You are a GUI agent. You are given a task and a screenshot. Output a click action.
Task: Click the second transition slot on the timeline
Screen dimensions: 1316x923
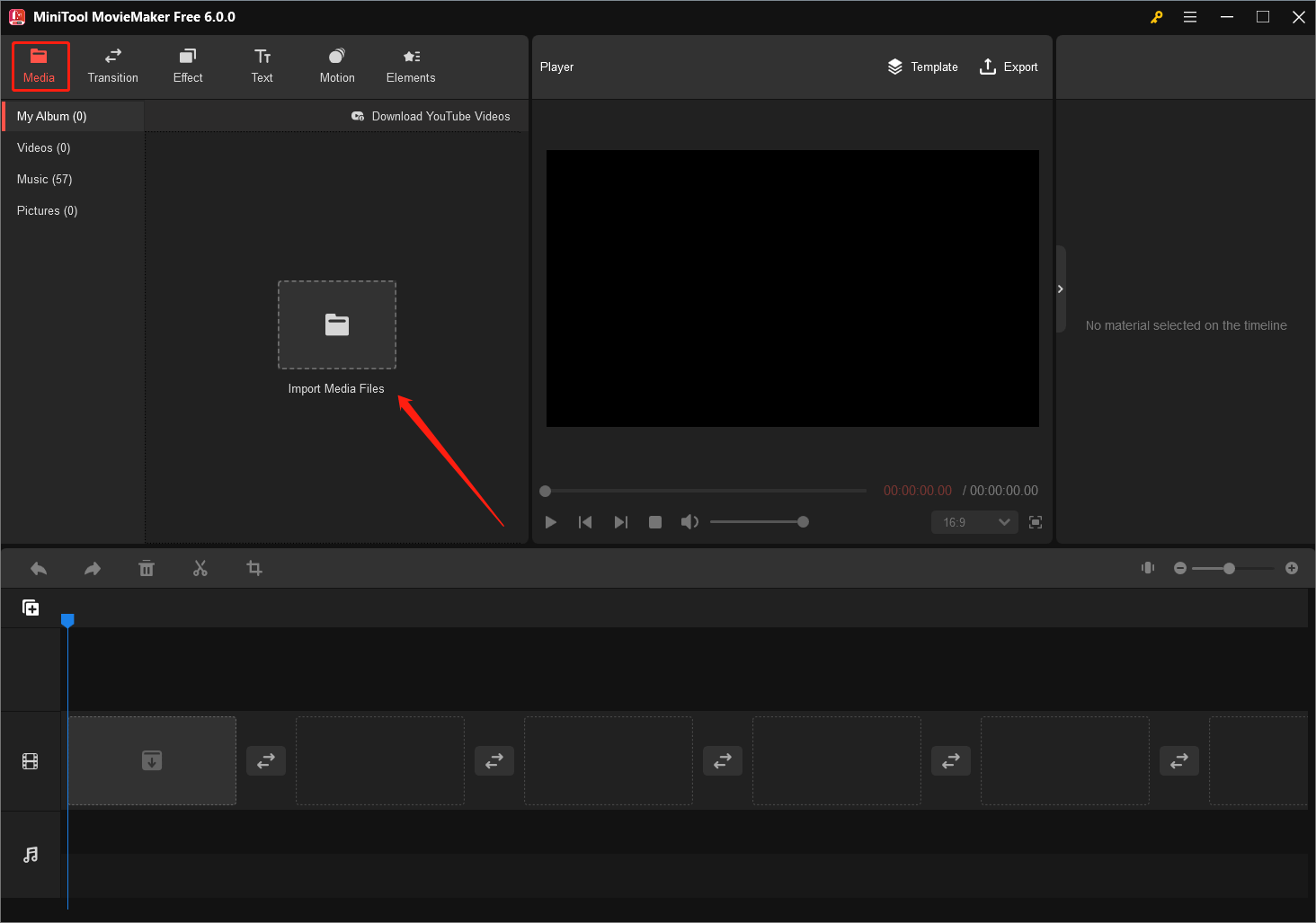click(494, 761)
